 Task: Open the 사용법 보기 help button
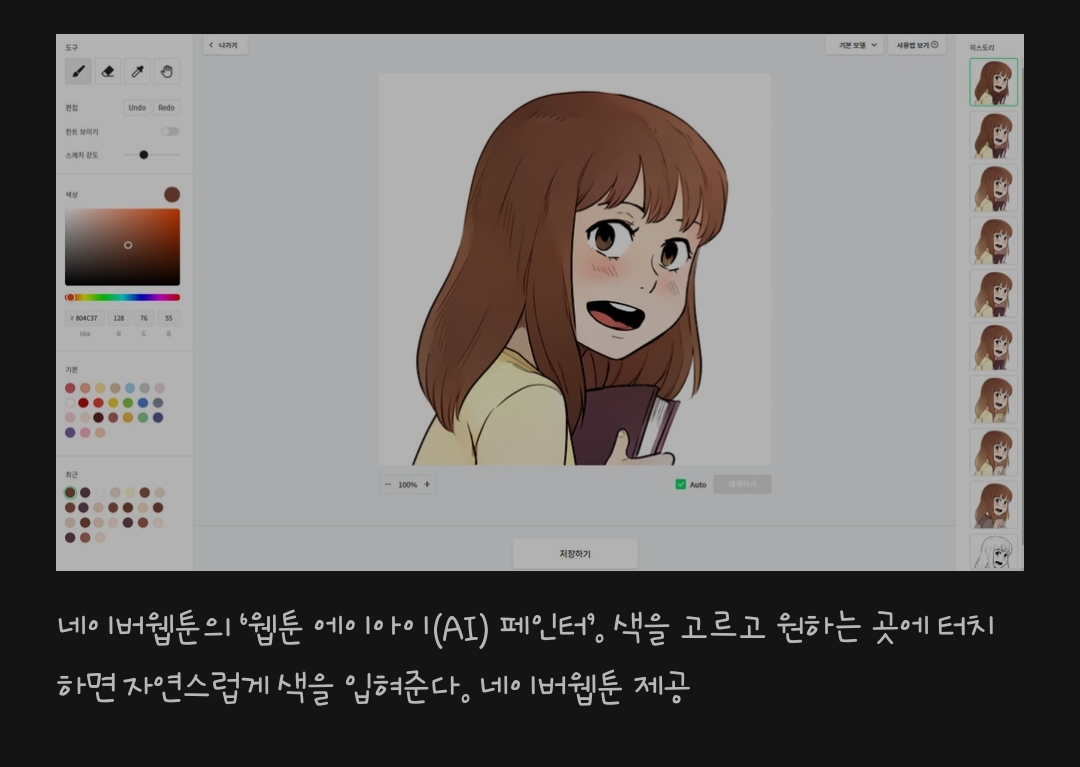pyautogui.click(x=917, y=45)
